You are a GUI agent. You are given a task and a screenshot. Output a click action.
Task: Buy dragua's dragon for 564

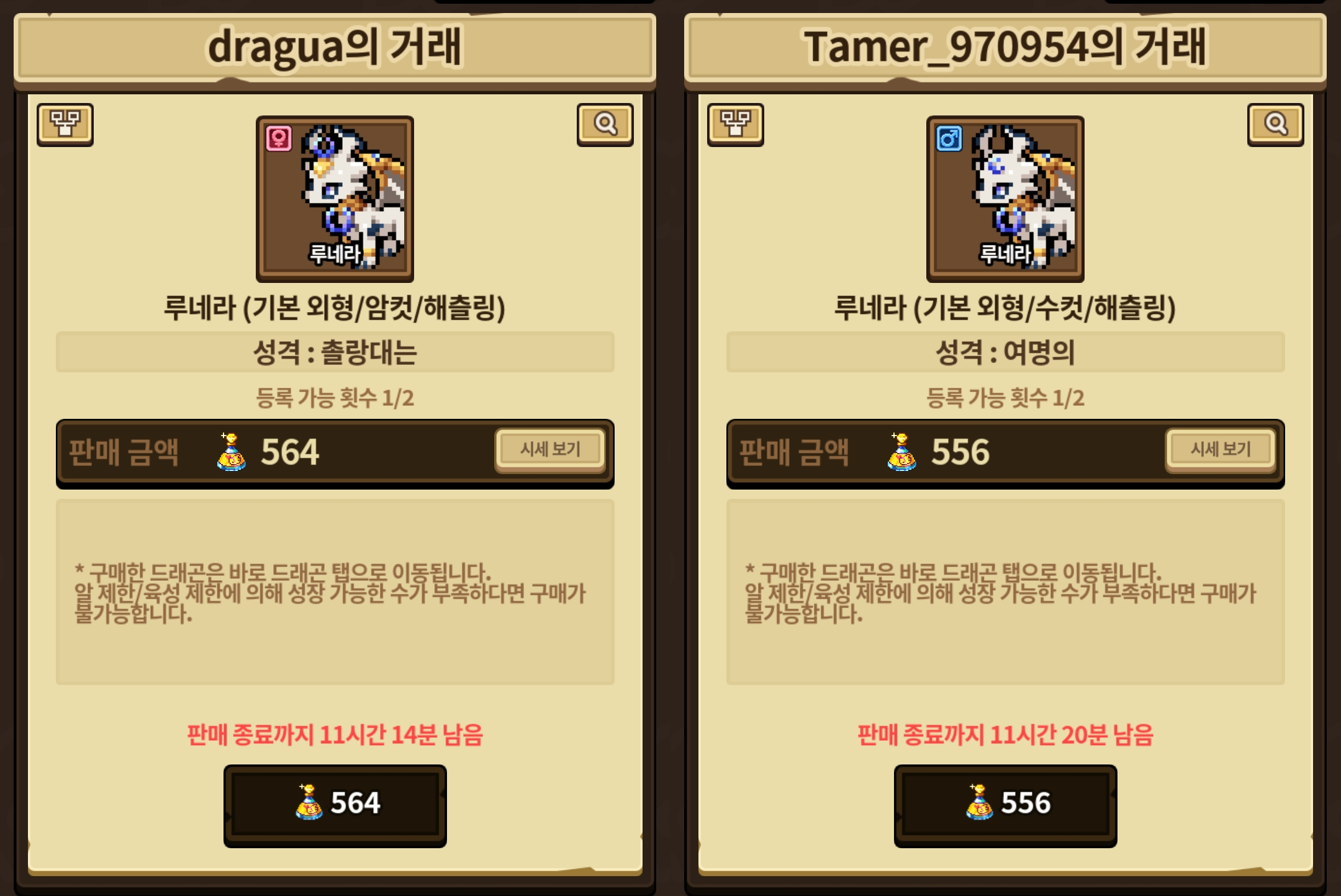pos(335,805)
